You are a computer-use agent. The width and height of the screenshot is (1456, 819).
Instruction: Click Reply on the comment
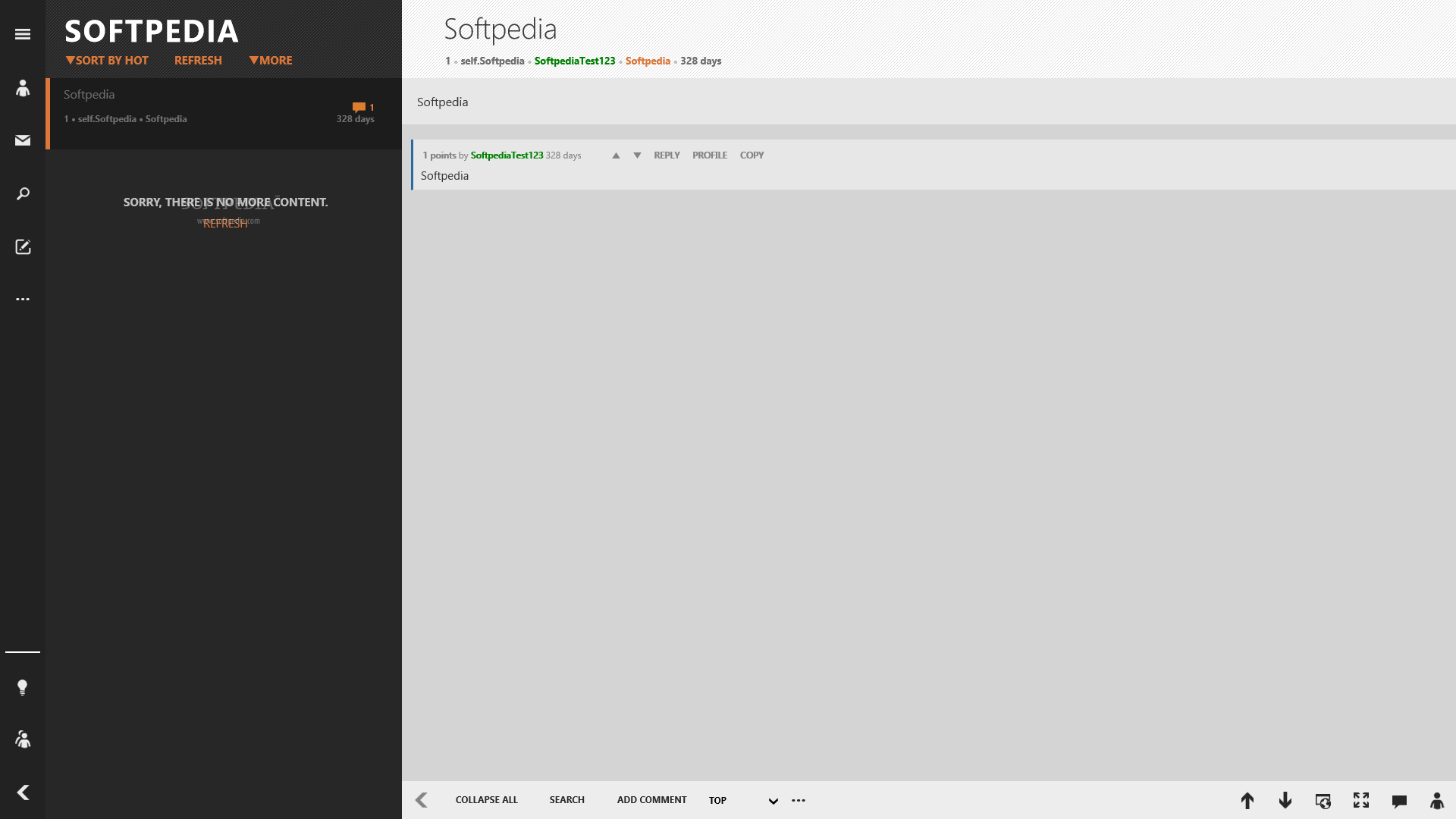click(x=667, y=155)
